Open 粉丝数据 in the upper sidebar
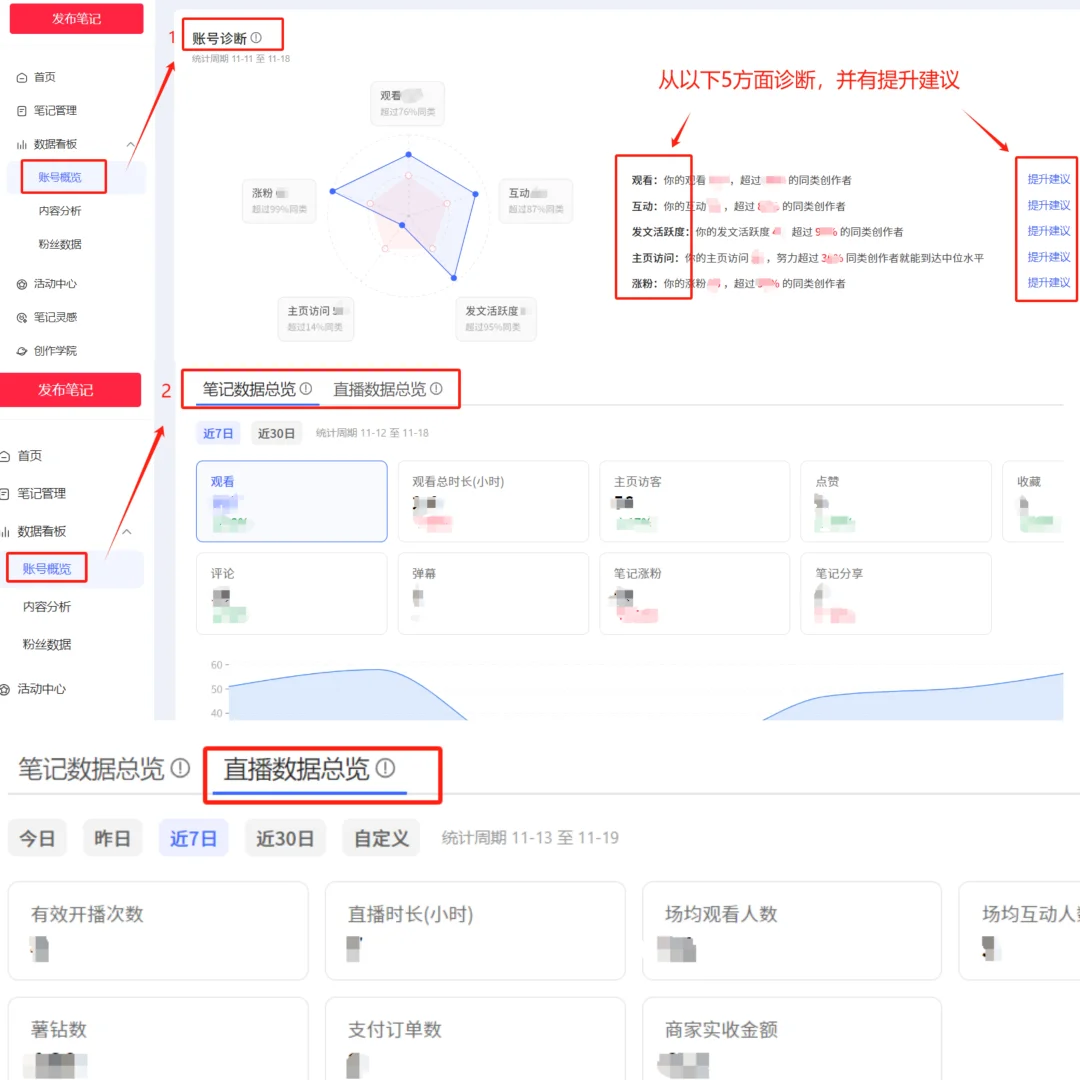1080x1080 pixels. coord(60,244)
